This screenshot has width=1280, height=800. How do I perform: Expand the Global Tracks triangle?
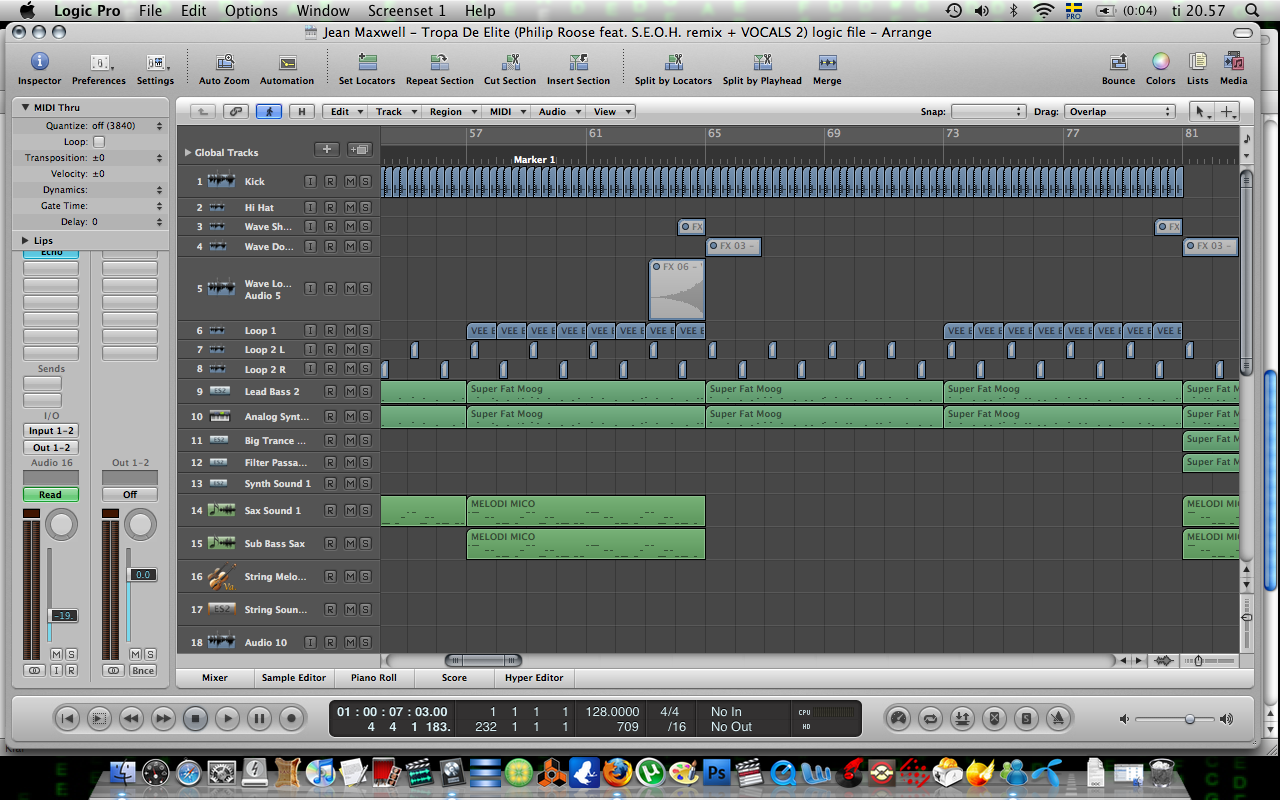coord(188,153)
